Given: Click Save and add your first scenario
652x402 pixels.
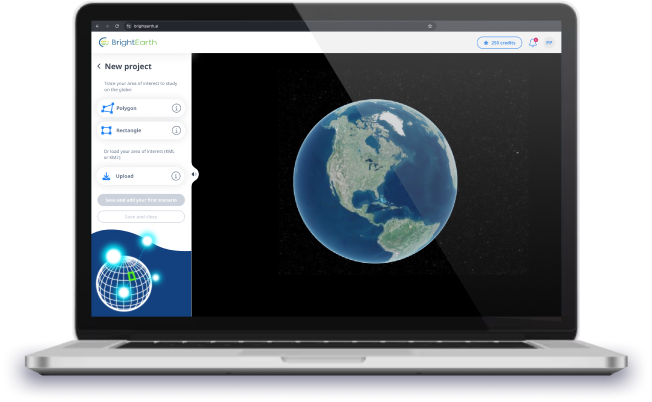Looking at the screenshot, I should (141, 200).
